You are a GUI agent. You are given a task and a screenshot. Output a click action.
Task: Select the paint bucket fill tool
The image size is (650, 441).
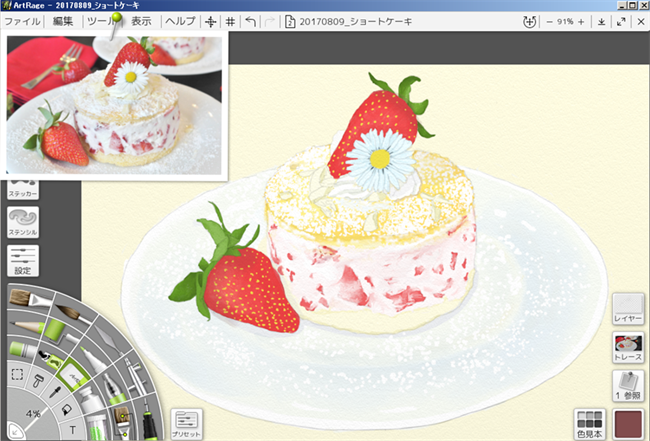[x=66, y=410]
